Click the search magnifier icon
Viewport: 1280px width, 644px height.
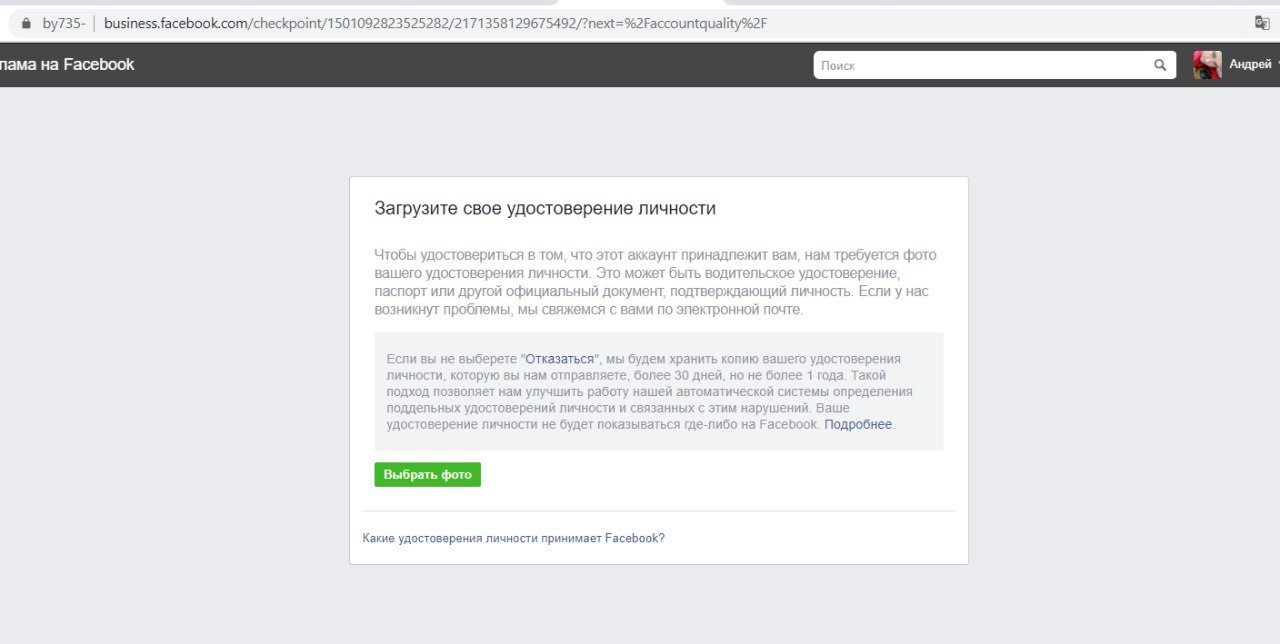[1160, 65]
